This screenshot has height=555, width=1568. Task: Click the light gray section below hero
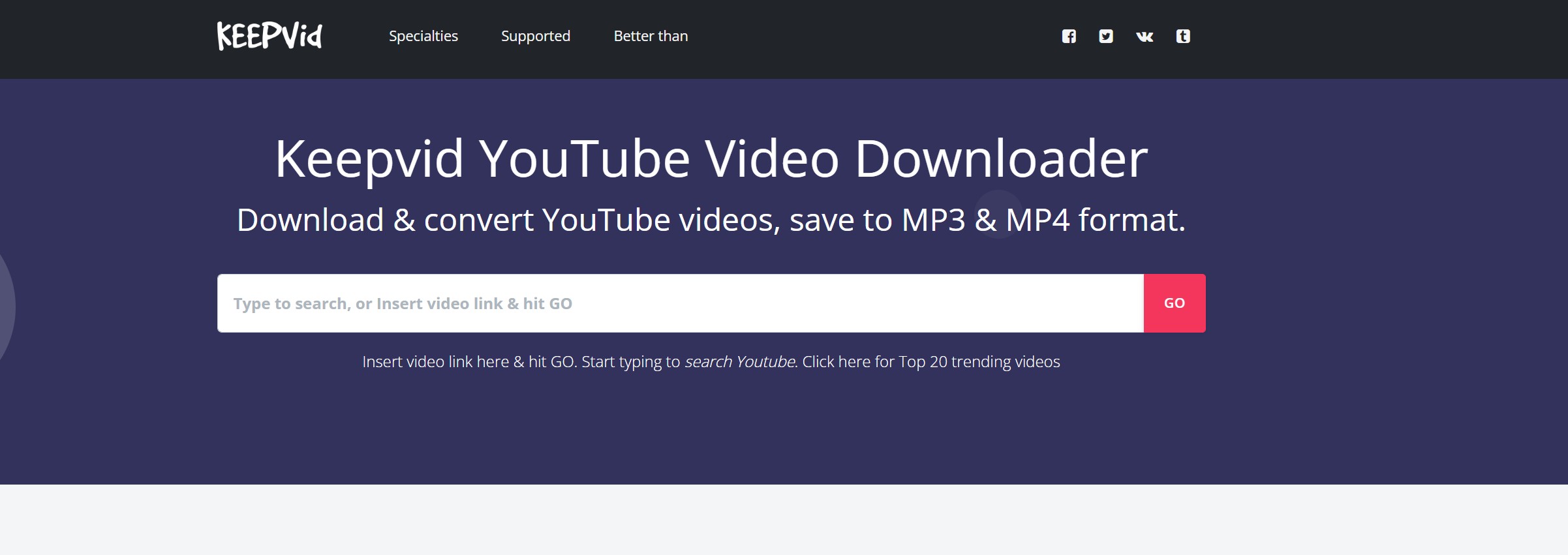783,520
